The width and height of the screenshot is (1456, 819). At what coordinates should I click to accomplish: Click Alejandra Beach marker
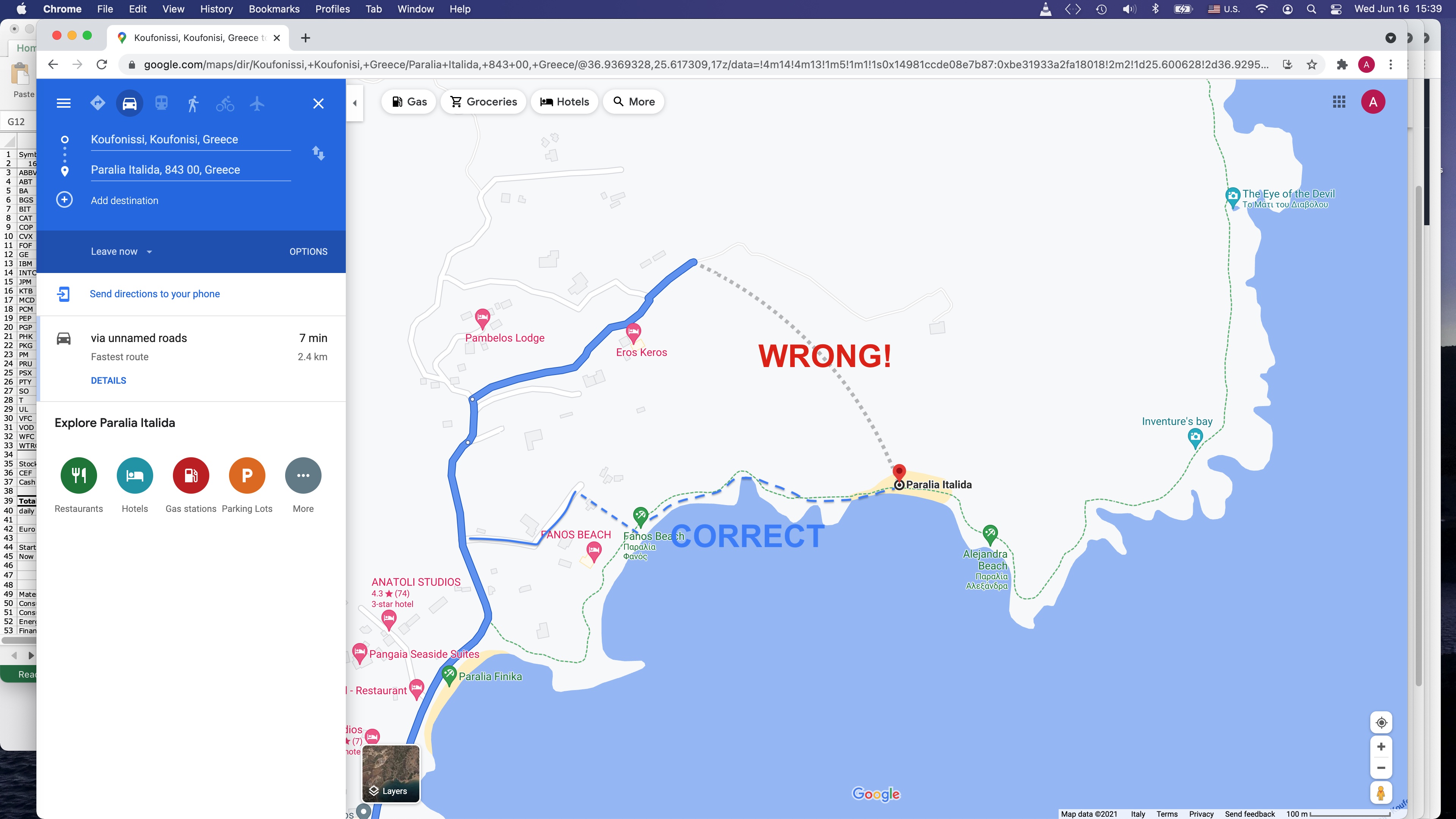990,533
